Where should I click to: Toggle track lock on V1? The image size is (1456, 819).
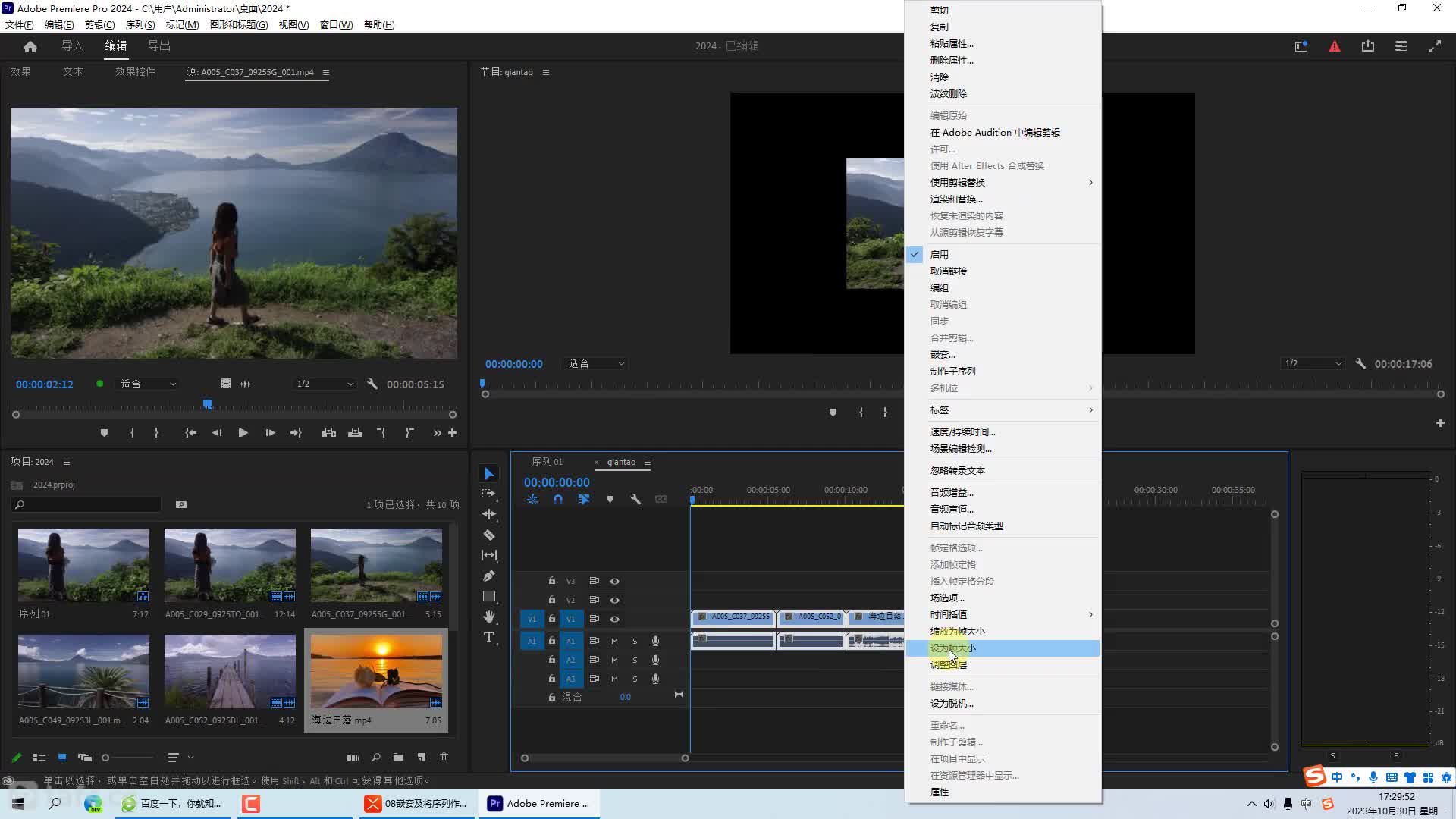(552, 619)
